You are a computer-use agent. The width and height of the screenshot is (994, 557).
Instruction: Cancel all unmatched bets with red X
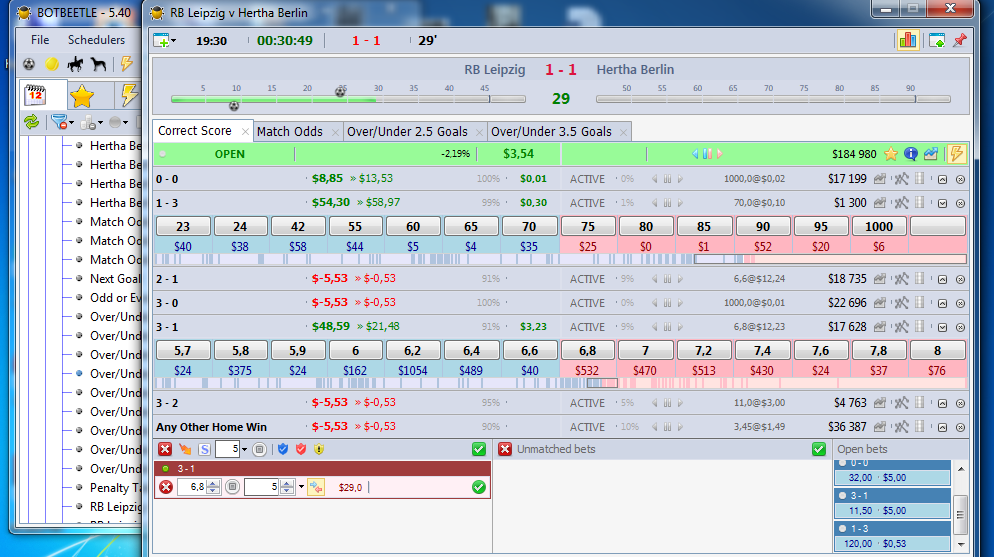click(x=505, y=449)
